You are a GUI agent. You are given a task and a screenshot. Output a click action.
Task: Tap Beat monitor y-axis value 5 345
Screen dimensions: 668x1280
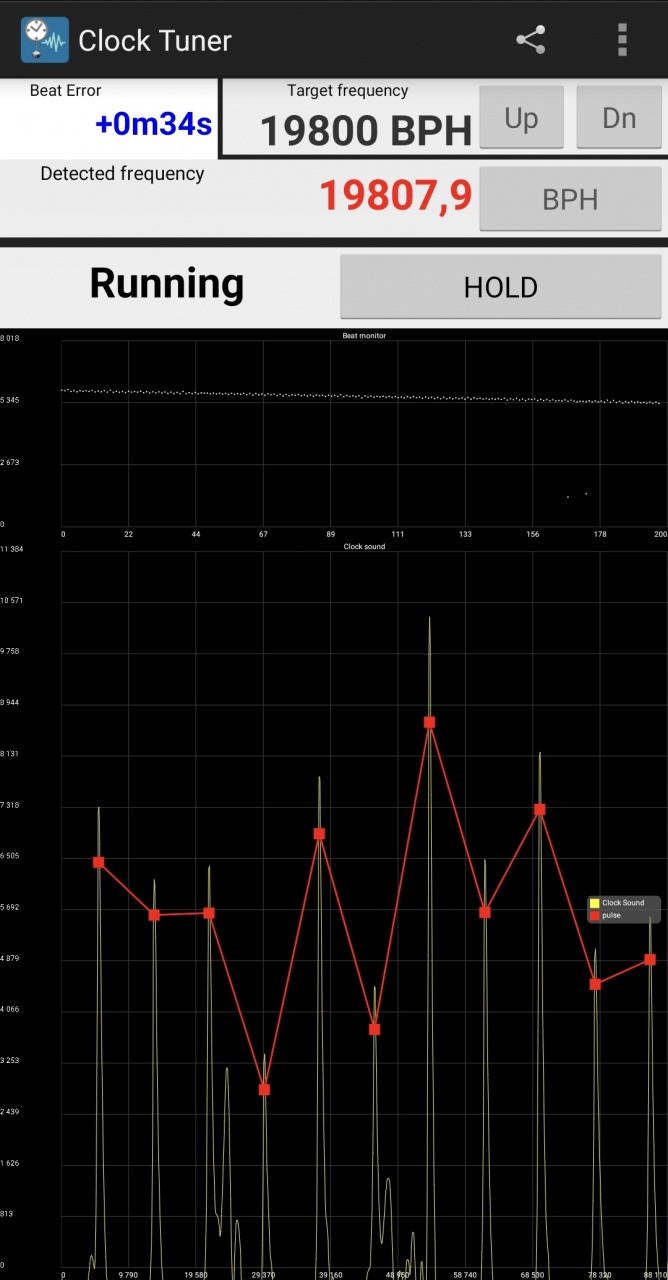[10, 400]
